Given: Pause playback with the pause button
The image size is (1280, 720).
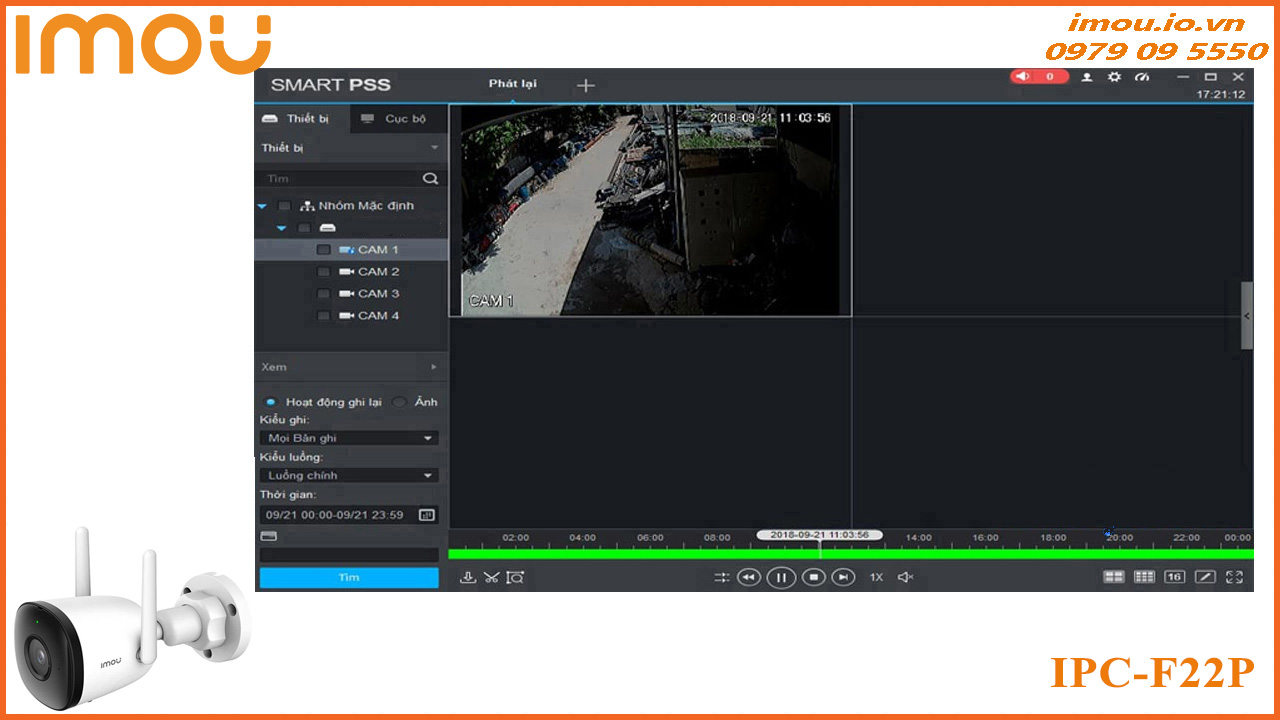Looking at the screenshot, I should 781,578.
